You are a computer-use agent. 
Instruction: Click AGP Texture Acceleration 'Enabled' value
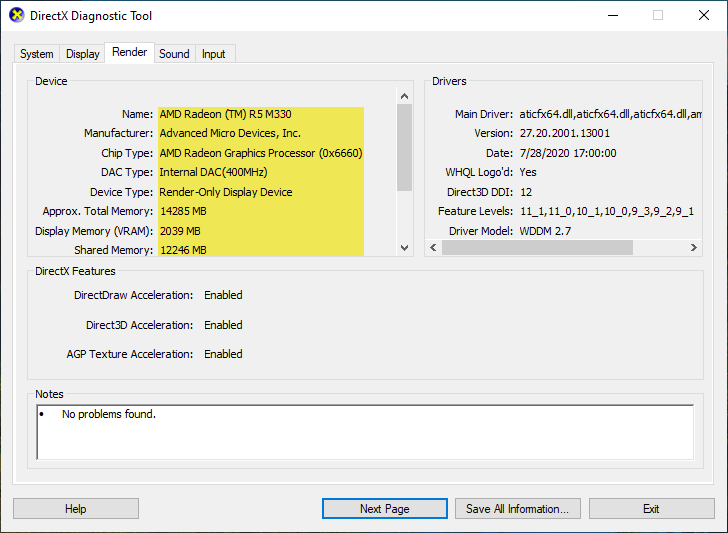coord(223,354)
